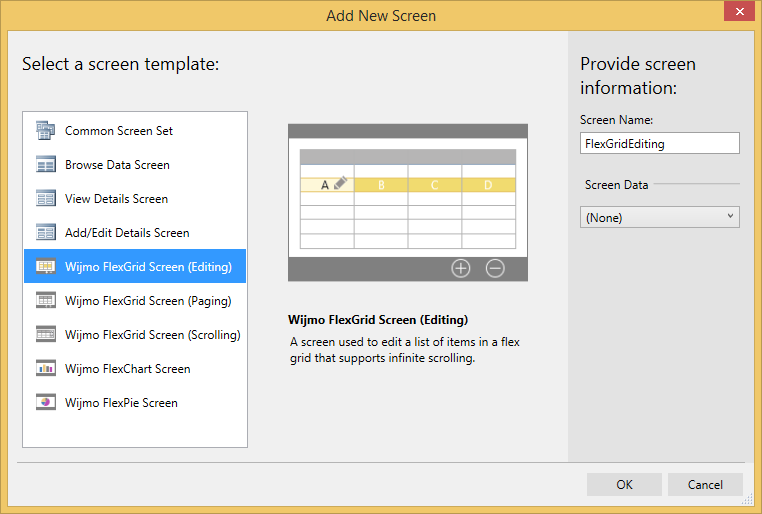Click the View Details Screen icon

(x=45, y=198)
